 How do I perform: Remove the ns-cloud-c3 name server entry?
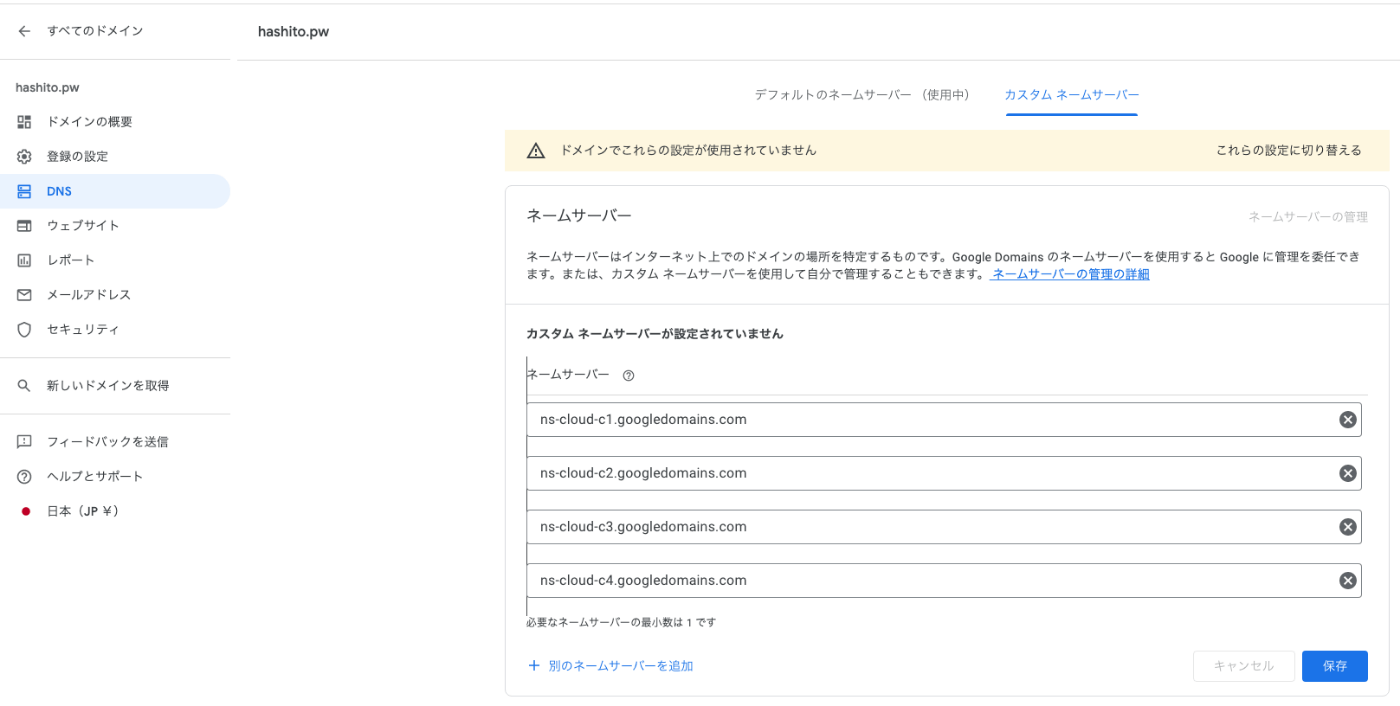click(1347, 527)
